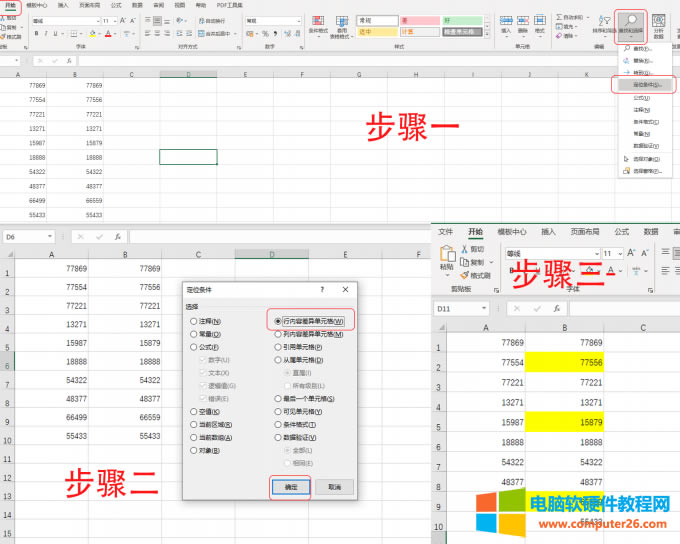Click the 查找和选择 magnifier icon

pyautogui.click(x=630, y=21)
